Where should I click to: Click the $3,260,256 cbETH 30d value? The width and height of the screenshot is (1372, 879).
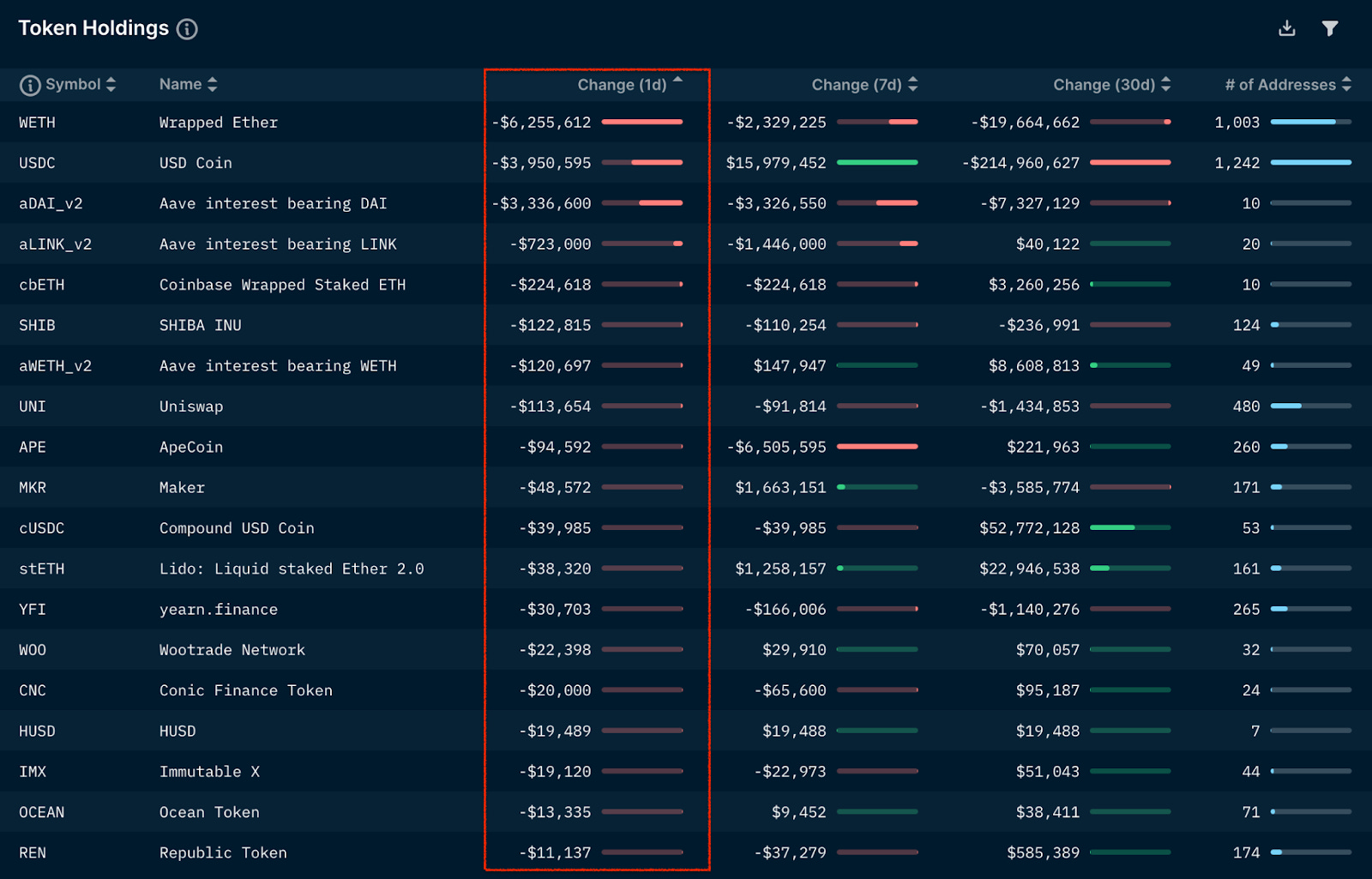click(1034, 285)
